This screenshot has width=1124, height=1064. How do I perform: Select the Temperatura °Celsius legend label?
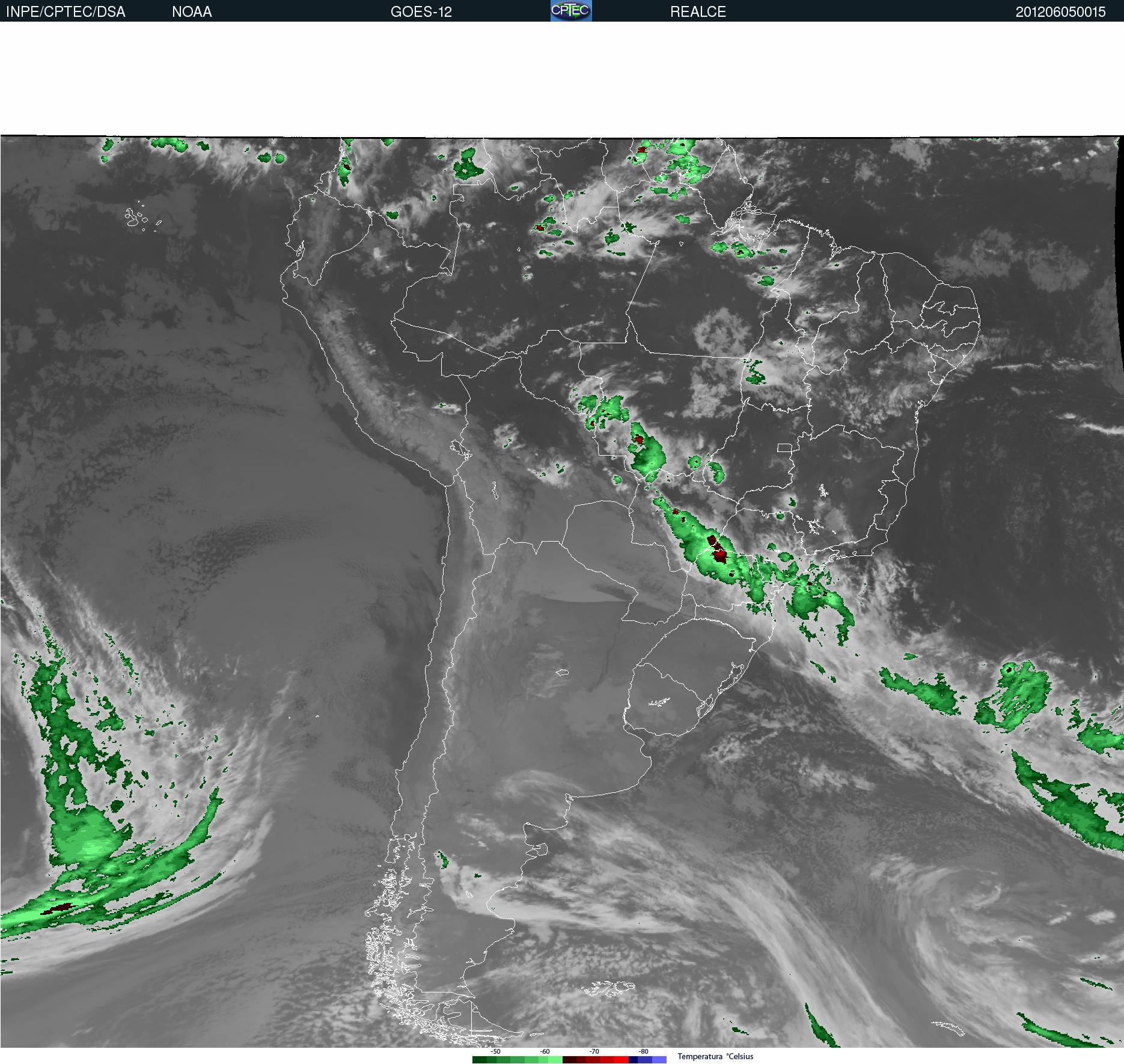click(x=715, y=1056)
